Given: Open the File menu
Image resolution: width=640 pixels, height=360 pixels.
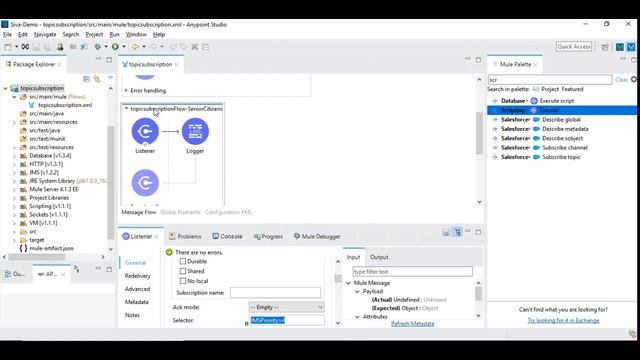Looking at the screenshot, I should 7,35.
